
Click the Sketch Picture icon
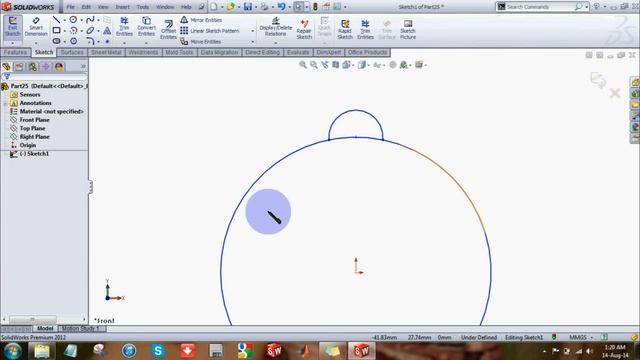point(408,30)
